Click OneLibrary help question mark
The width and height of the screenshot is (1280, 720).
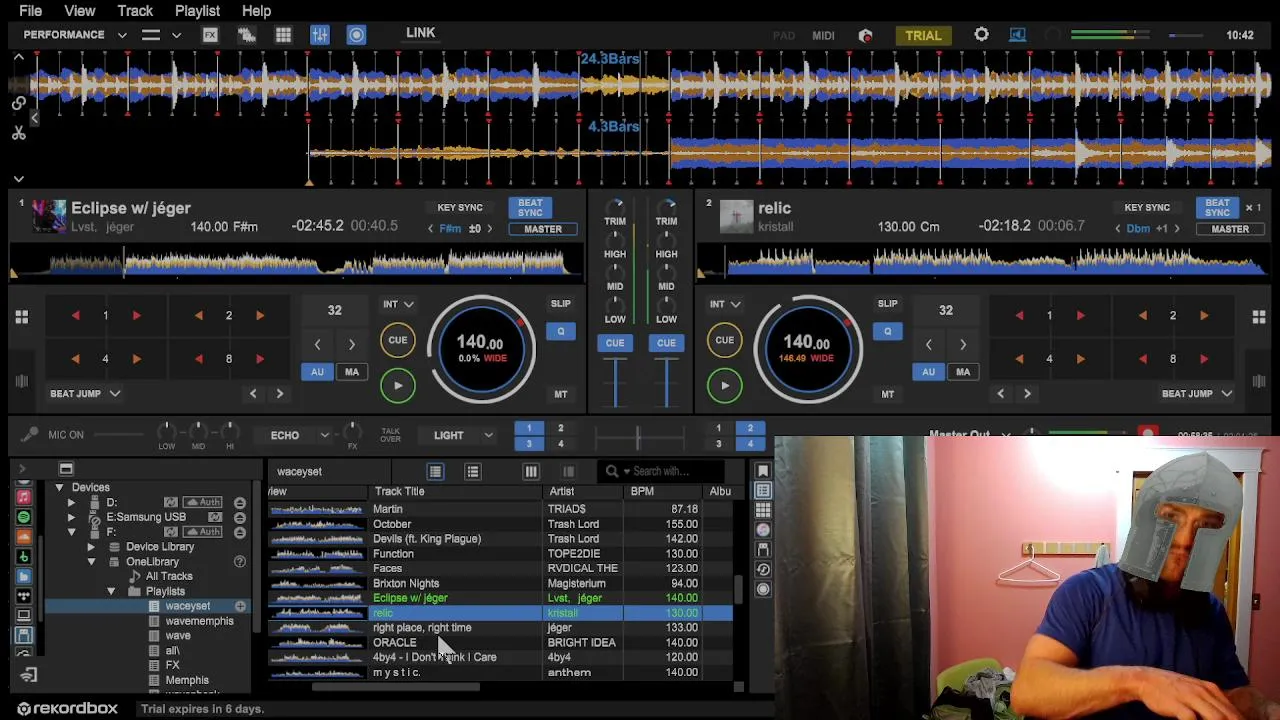(240, 562)
